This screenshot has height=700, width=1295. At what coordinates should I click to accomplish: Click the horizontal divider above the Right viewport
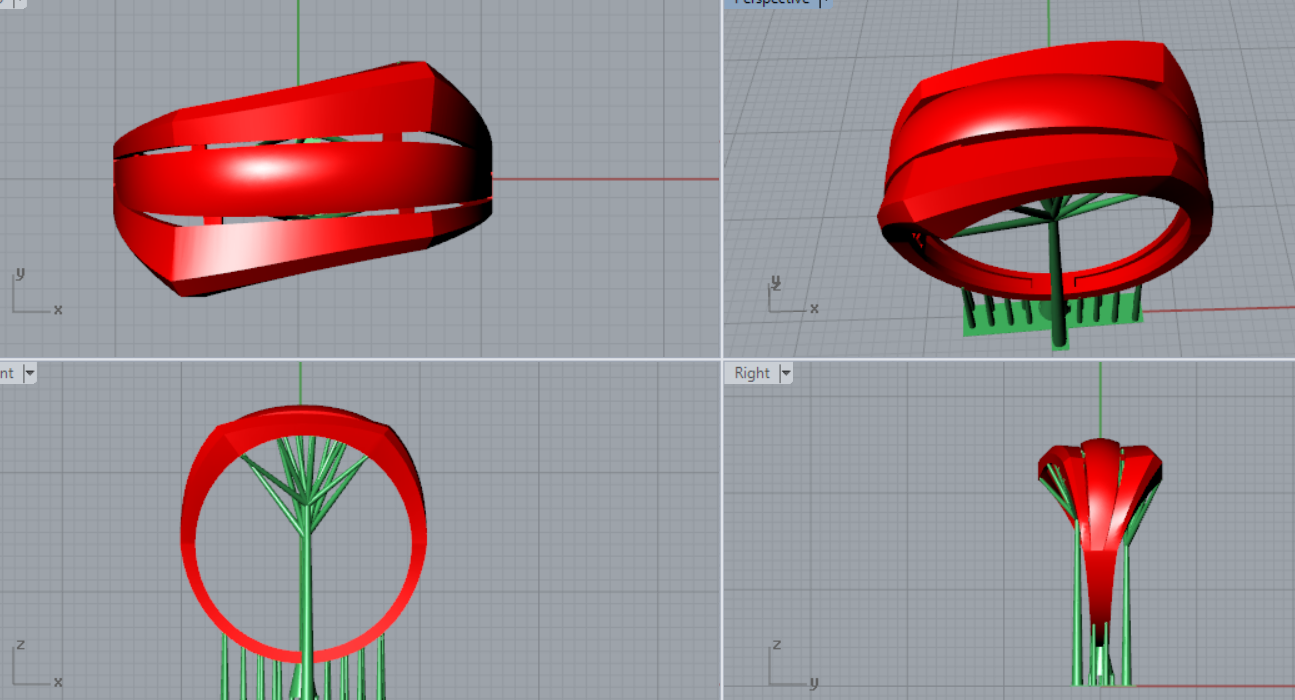1000,359
